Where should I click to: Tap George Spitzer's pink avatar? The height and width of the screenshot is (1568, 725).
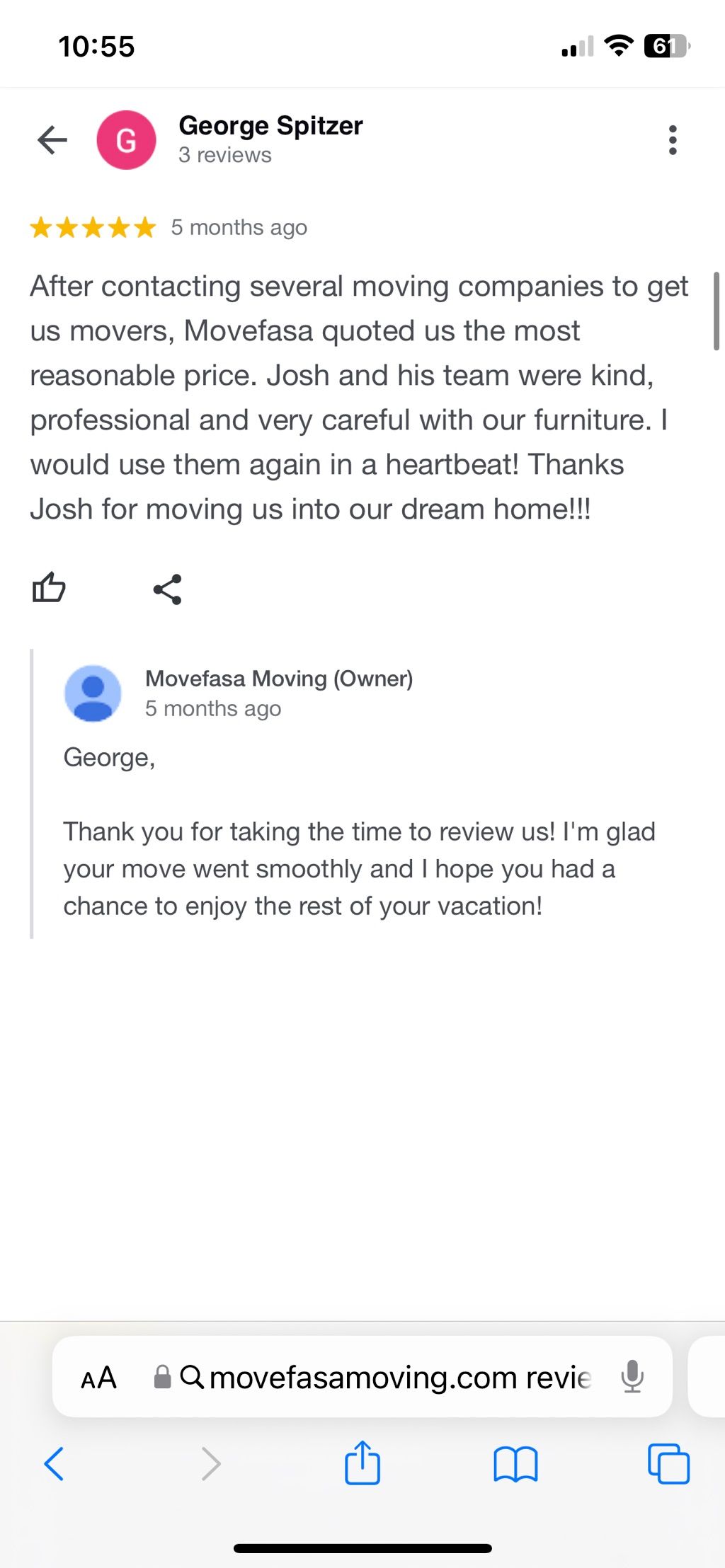(126, 140)
